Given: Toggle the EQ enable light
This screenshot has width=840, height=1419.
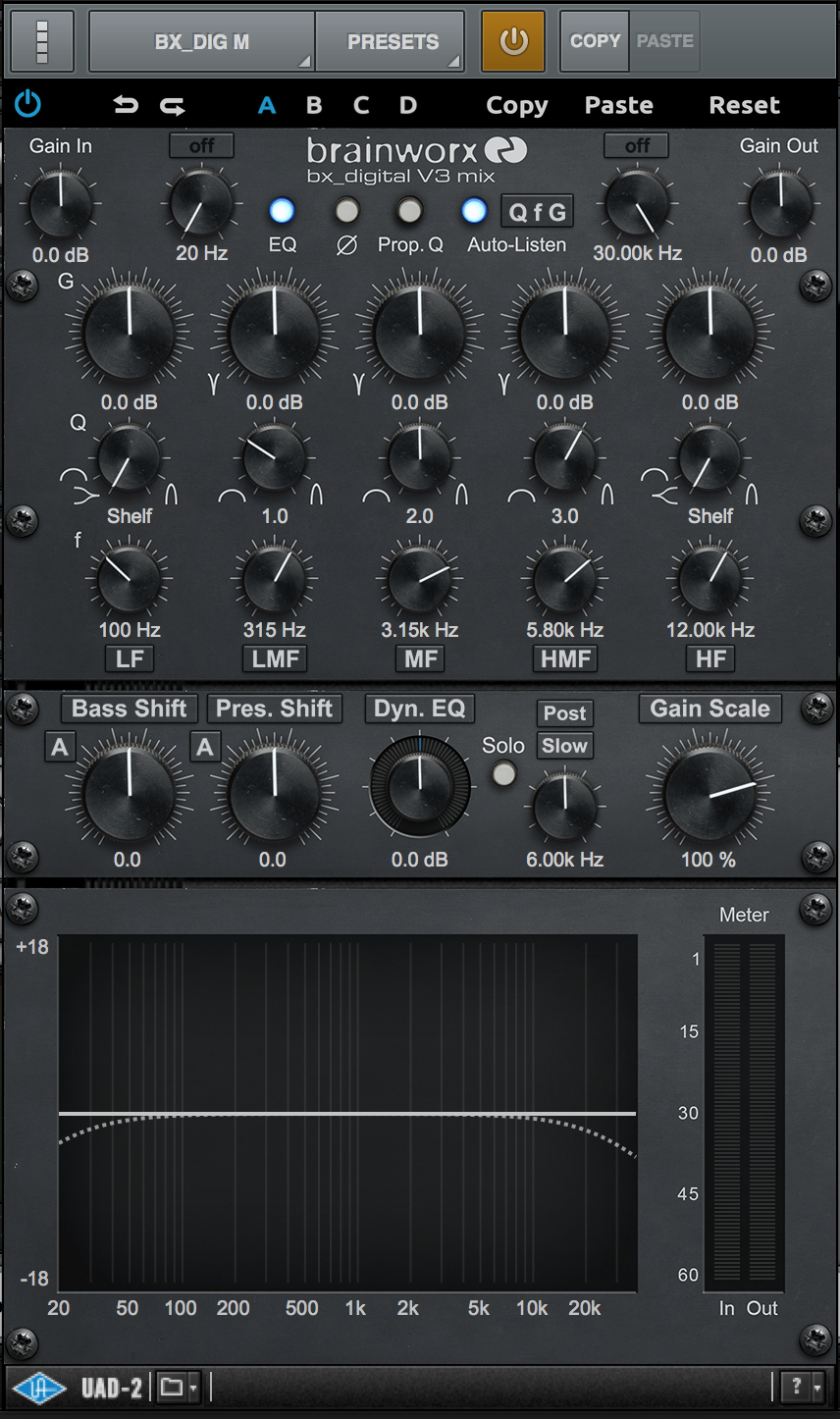Looking at the screenshot, I should [282, 211].
